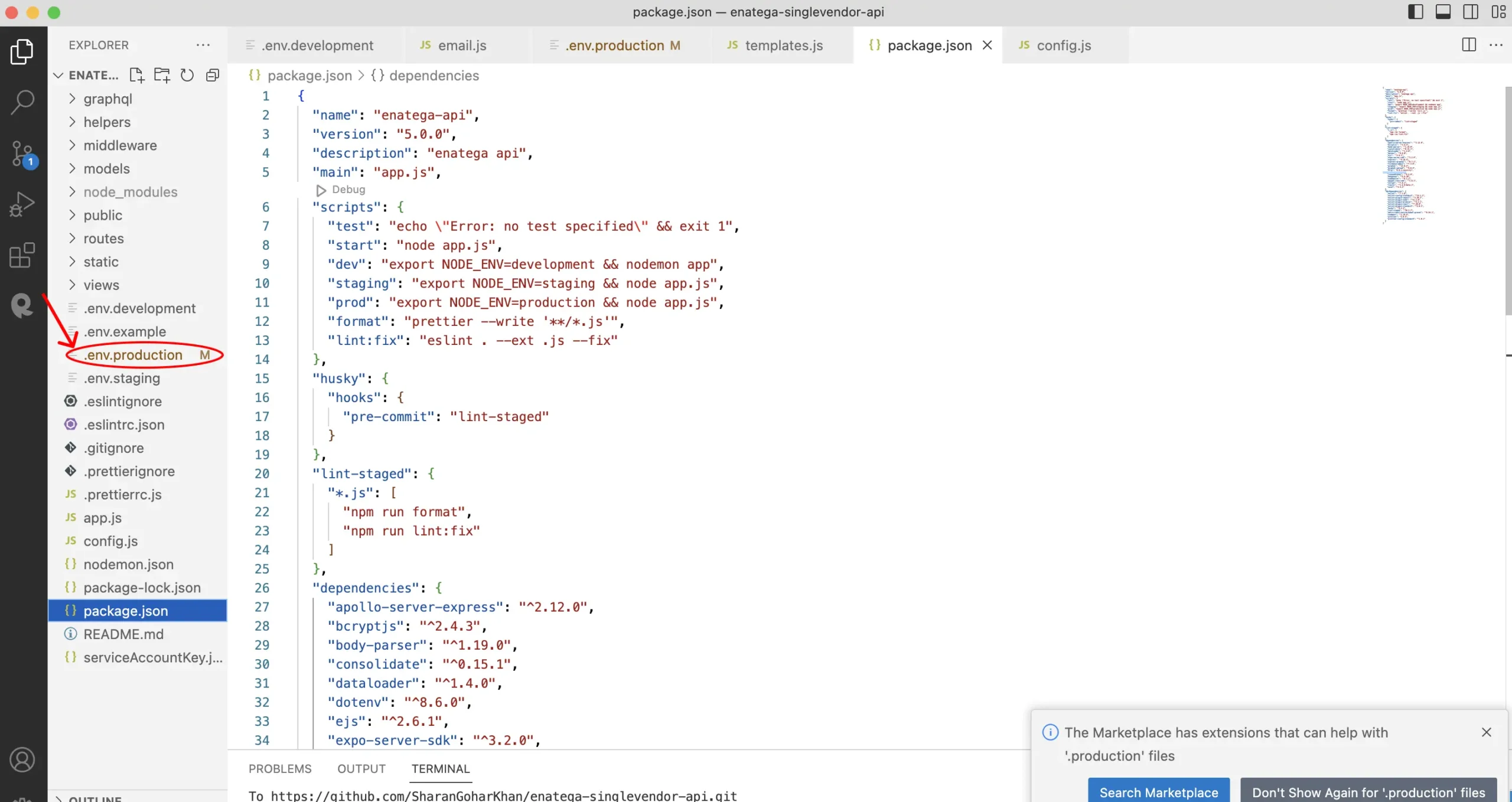Open the Search view in activity bar
This screenshot has height=802, width=1512.
click(22, 102)
